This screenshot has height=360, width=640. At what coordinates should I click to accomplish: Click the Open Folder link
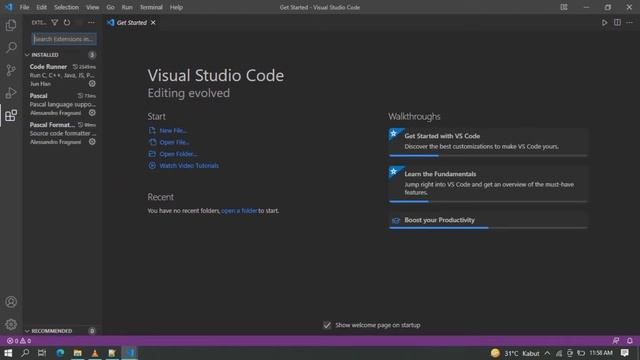[x=178, y=154]
